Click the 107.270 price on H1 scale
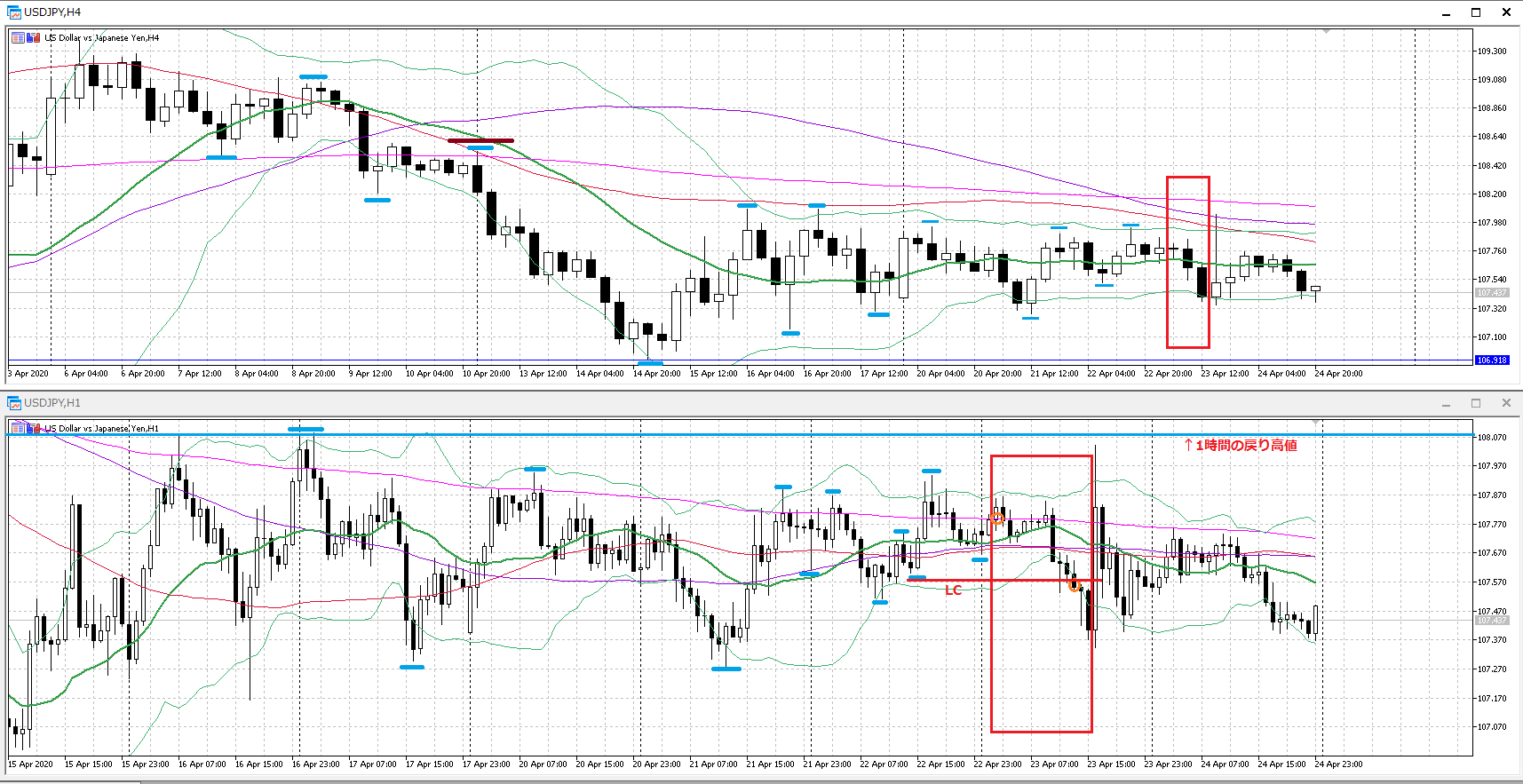 (1492, 669)
